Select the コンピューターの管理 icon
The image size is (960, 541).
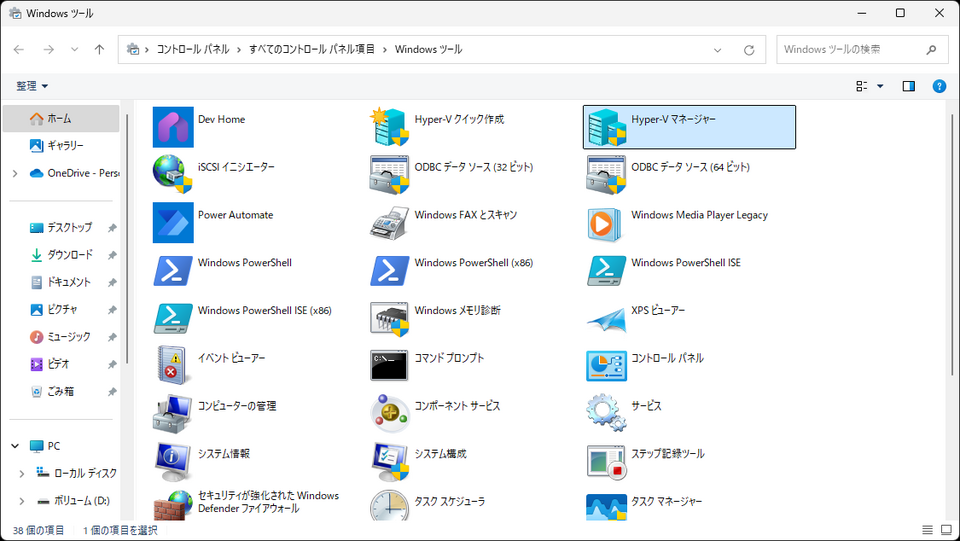click(x=173, y=414)
